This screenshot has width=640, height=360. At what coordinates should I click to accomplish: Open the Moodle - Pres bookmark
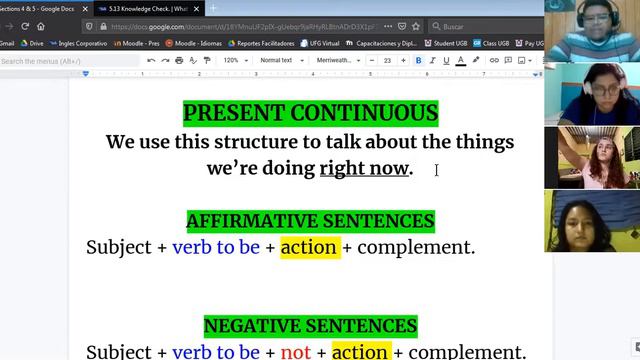[x=137, y=43]
